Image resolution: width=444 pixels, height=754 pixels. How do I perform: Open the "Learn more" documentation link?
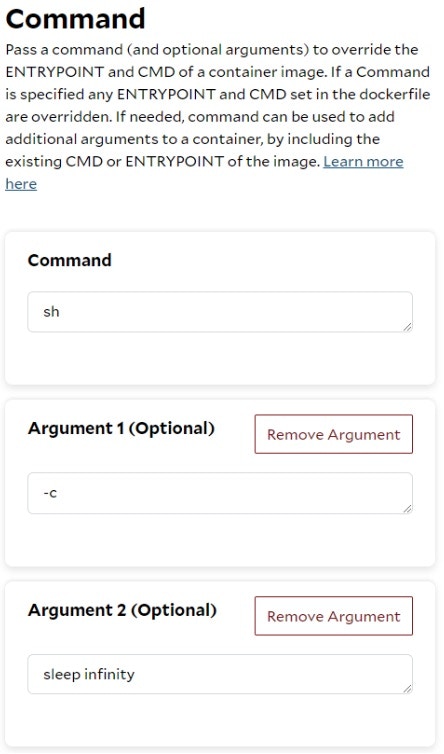[363, 162]
